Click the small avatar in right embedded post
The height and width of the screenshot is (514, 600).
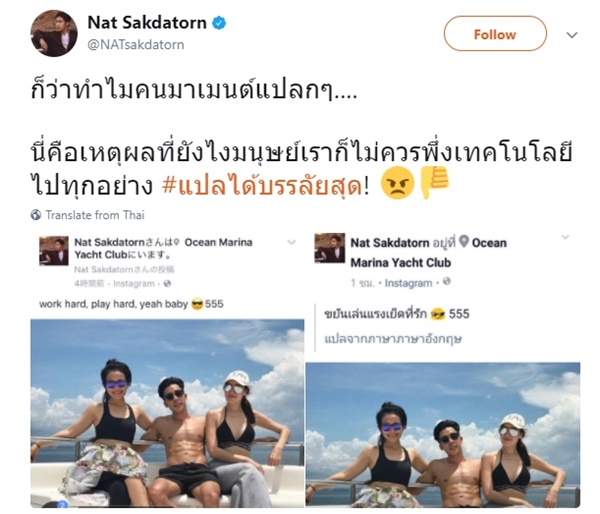pyautogui.click(x=330, y=248)
